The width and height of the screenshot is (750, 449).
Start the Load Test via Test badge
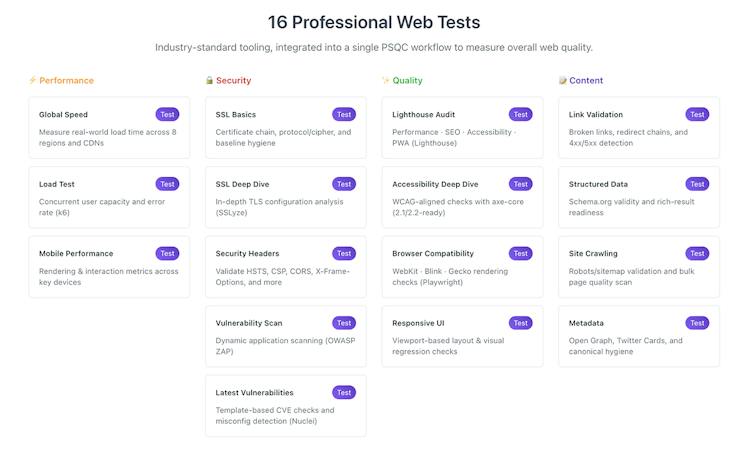pyautogui.click(x=167, y=184)
